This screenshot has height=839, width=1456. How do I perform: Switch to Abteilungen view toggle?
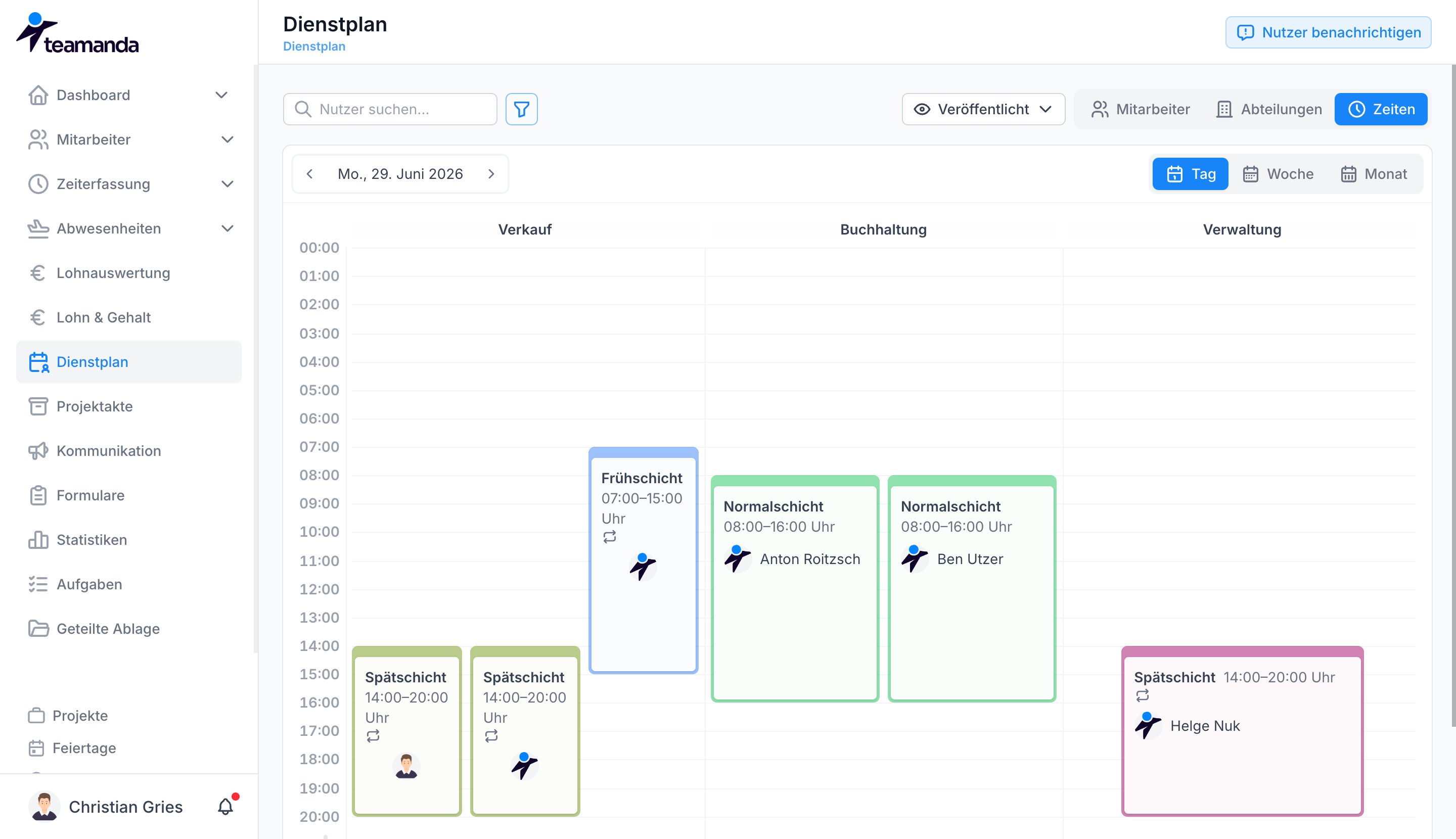pyautogui.click(x=1268, y=109)
